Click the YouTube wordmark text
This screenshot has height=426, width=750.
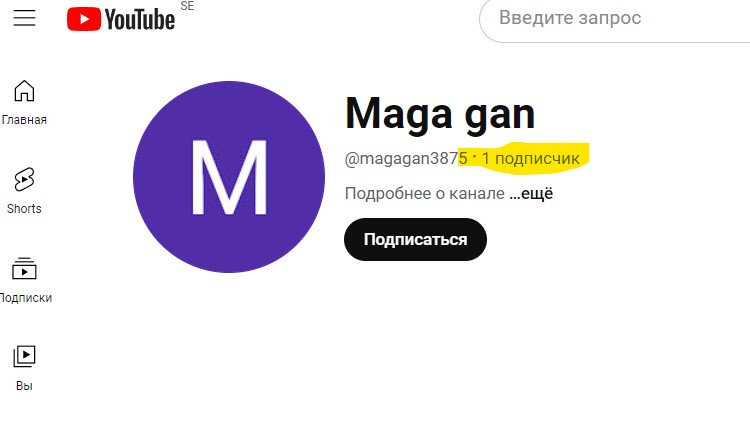click(x=140, y=20)
